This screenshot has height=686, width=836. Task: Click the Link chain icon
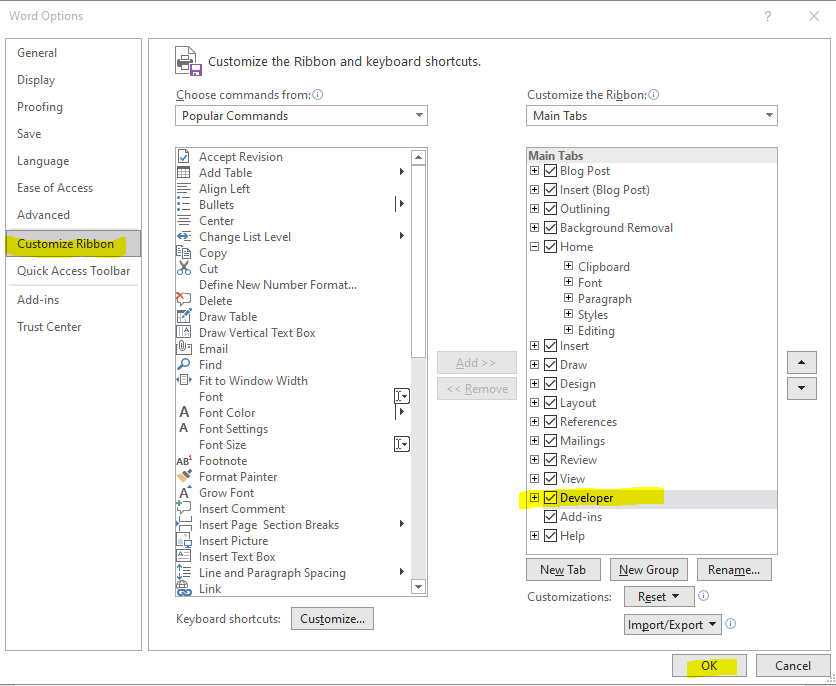pyautogui.click(x=184, y=589)
